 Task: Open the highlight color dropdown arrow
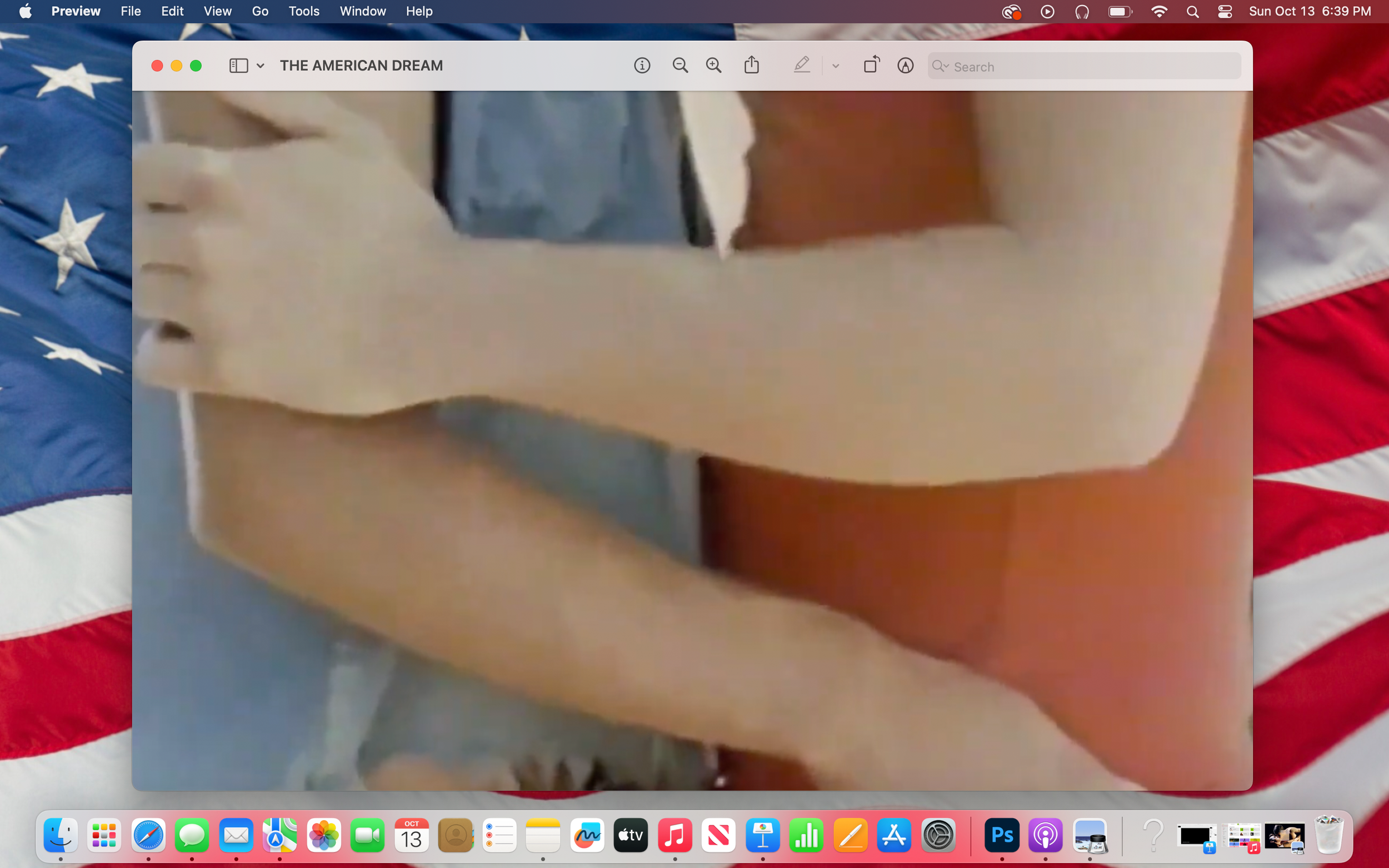[x=836, y=66]
